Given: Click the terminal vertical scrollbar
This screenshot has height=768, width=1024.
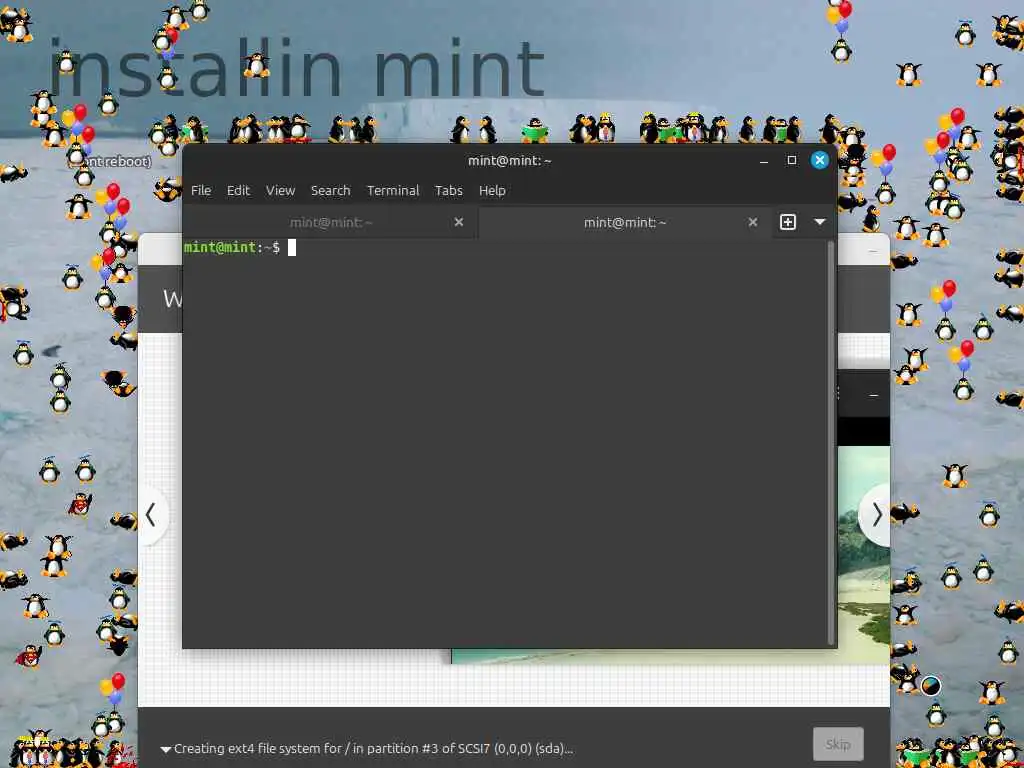Looking at the screenshot, I should tap(831, 443).
